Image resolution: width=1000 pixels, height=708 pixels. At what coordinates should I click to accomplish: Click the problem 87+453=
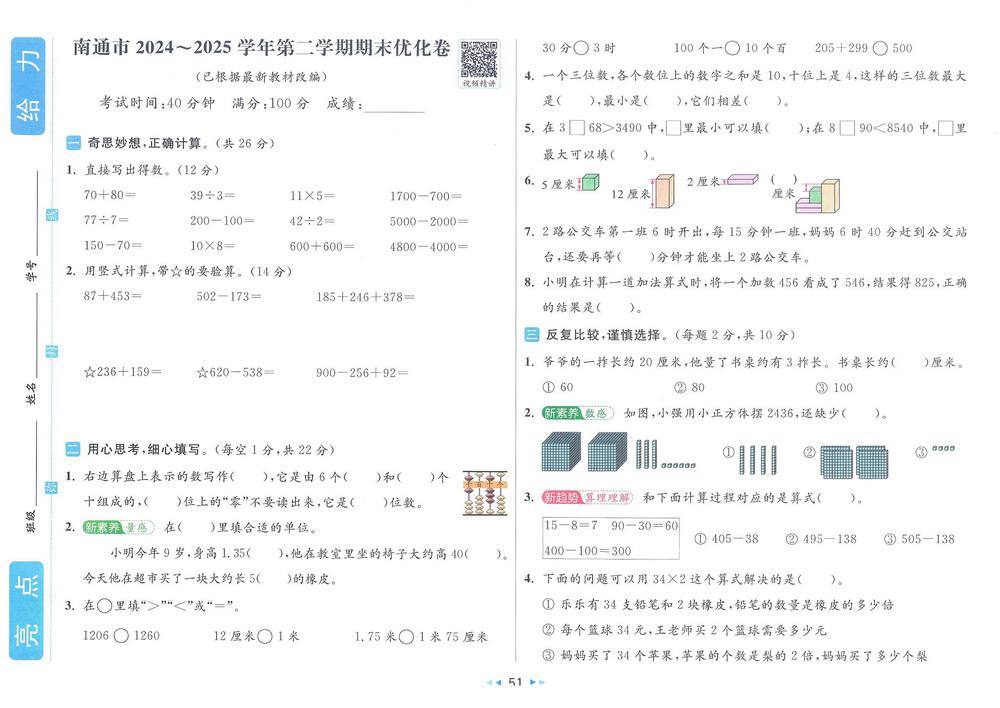point(113,296)
